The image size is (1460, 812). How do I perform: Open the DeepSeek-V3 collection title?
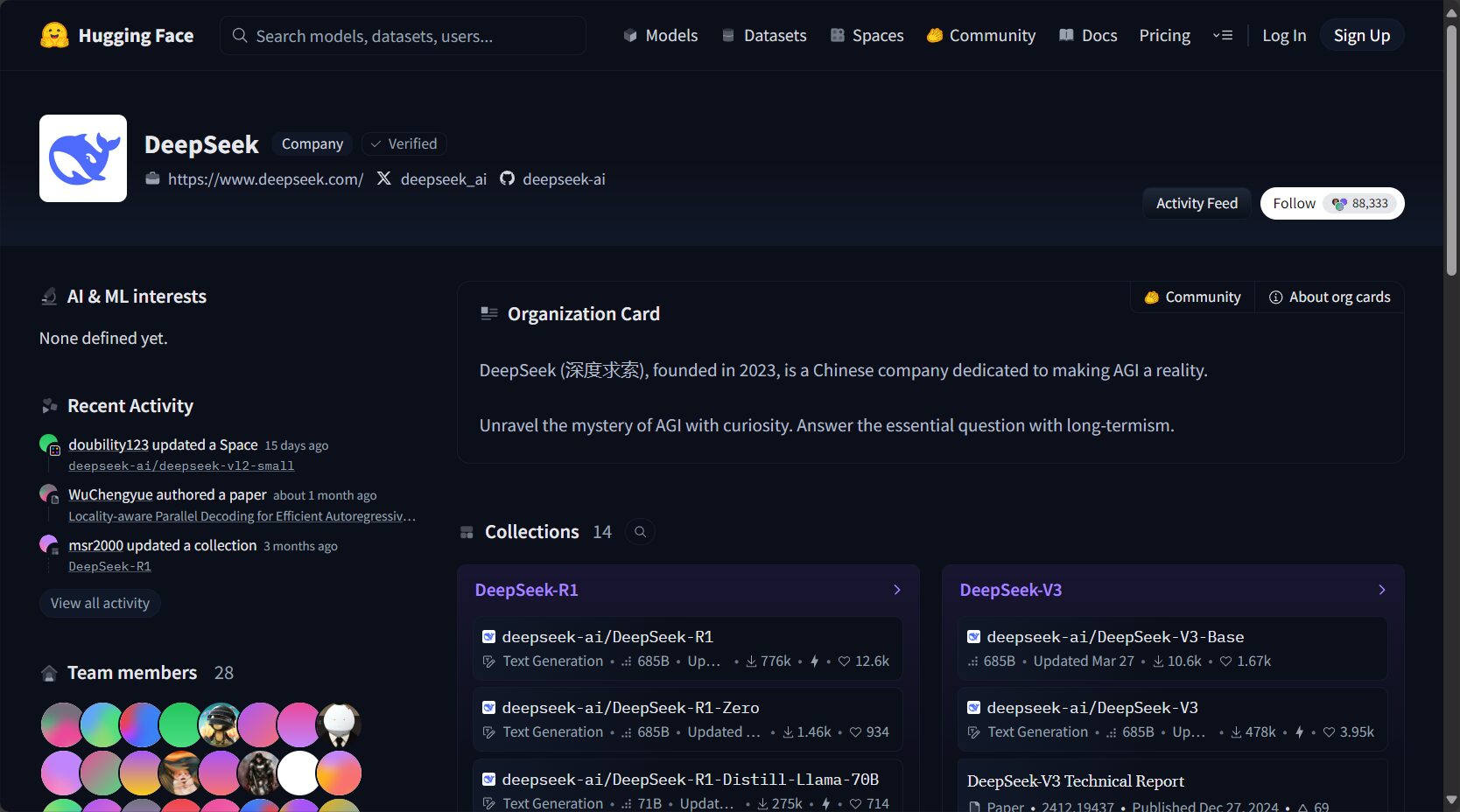(1010, 590)
